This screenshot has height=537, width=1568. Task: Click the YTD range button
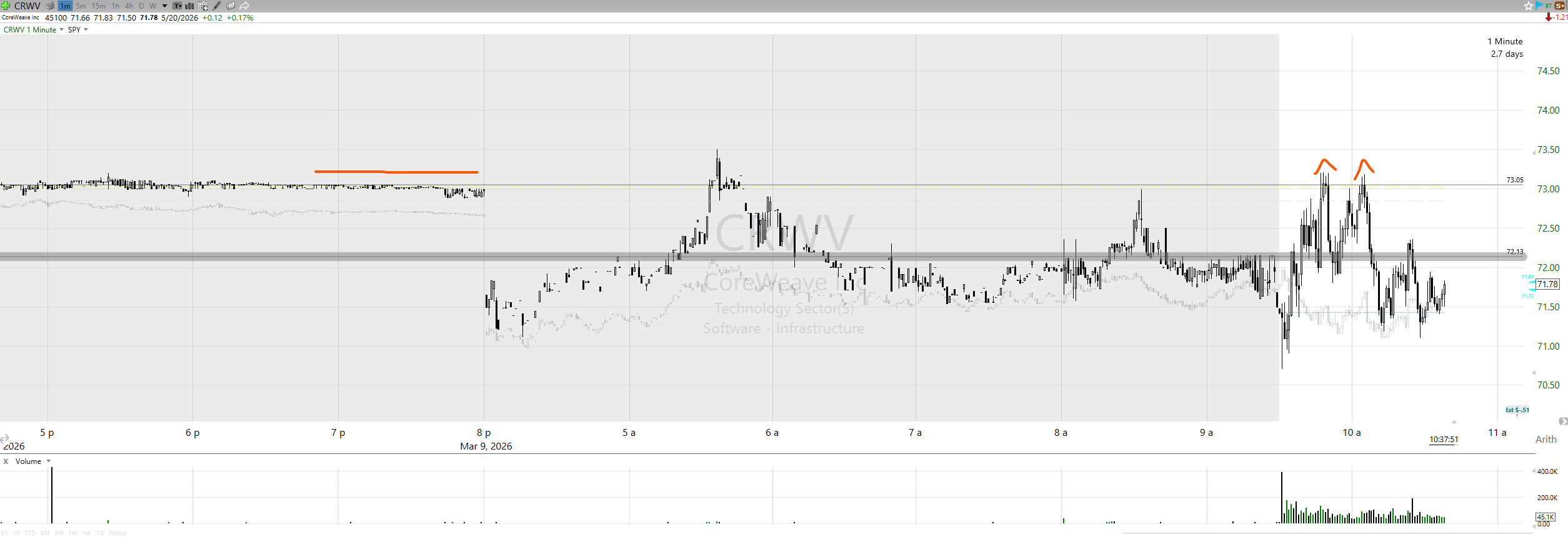click(29, 533)
